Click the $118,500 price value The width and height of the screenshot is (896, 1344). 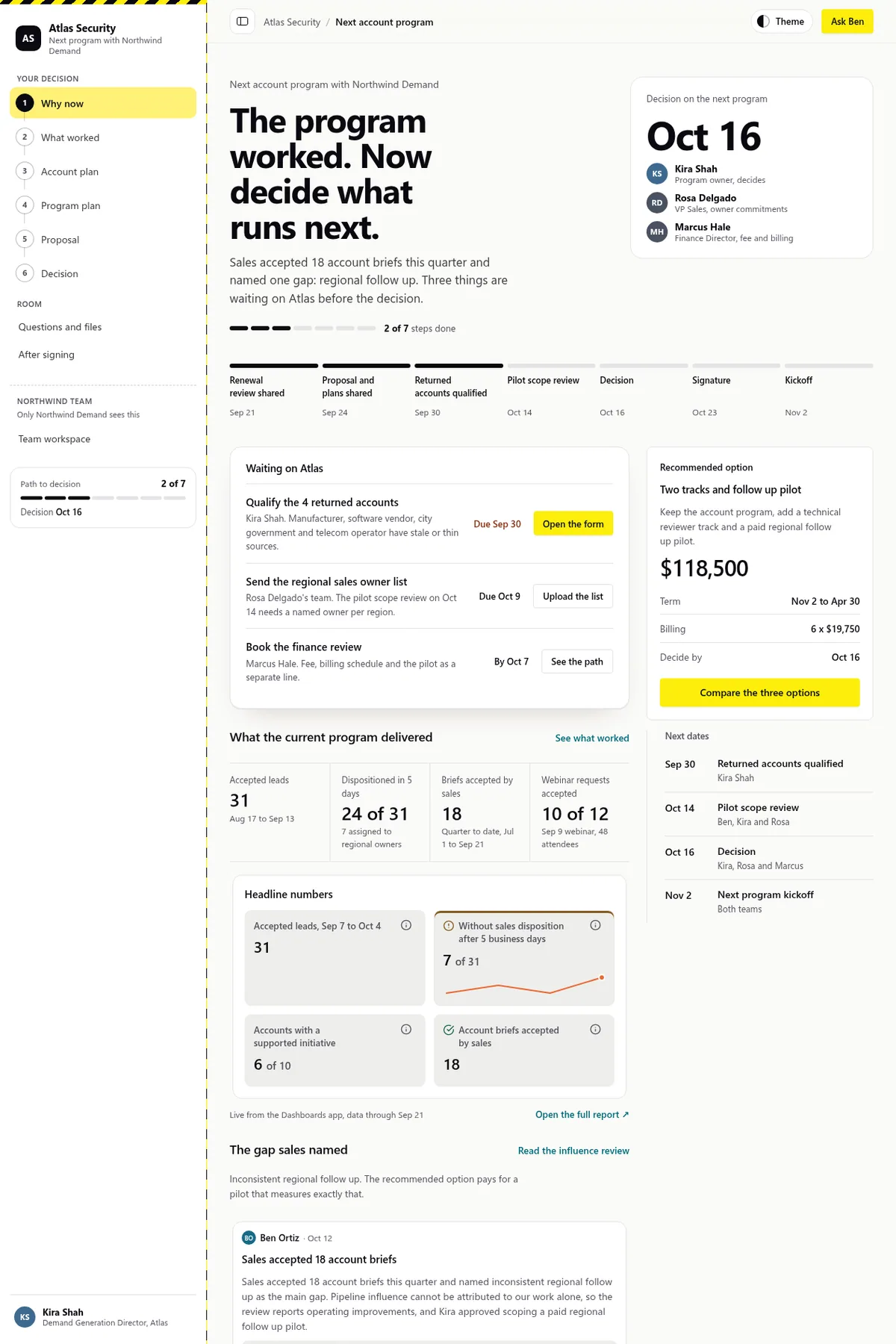pos(704,568)
